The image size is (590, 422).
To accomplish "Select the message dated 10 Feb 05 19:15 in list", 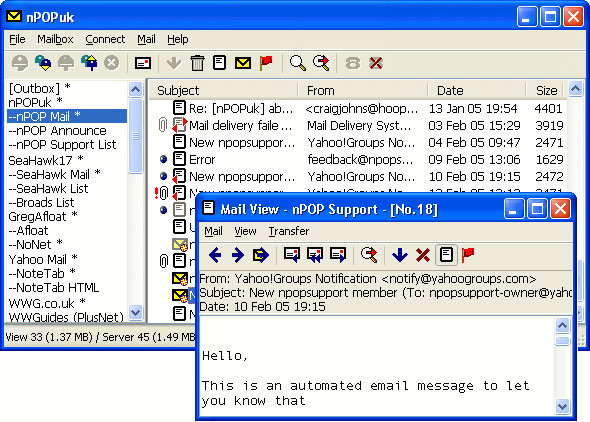I will [357, 176].
